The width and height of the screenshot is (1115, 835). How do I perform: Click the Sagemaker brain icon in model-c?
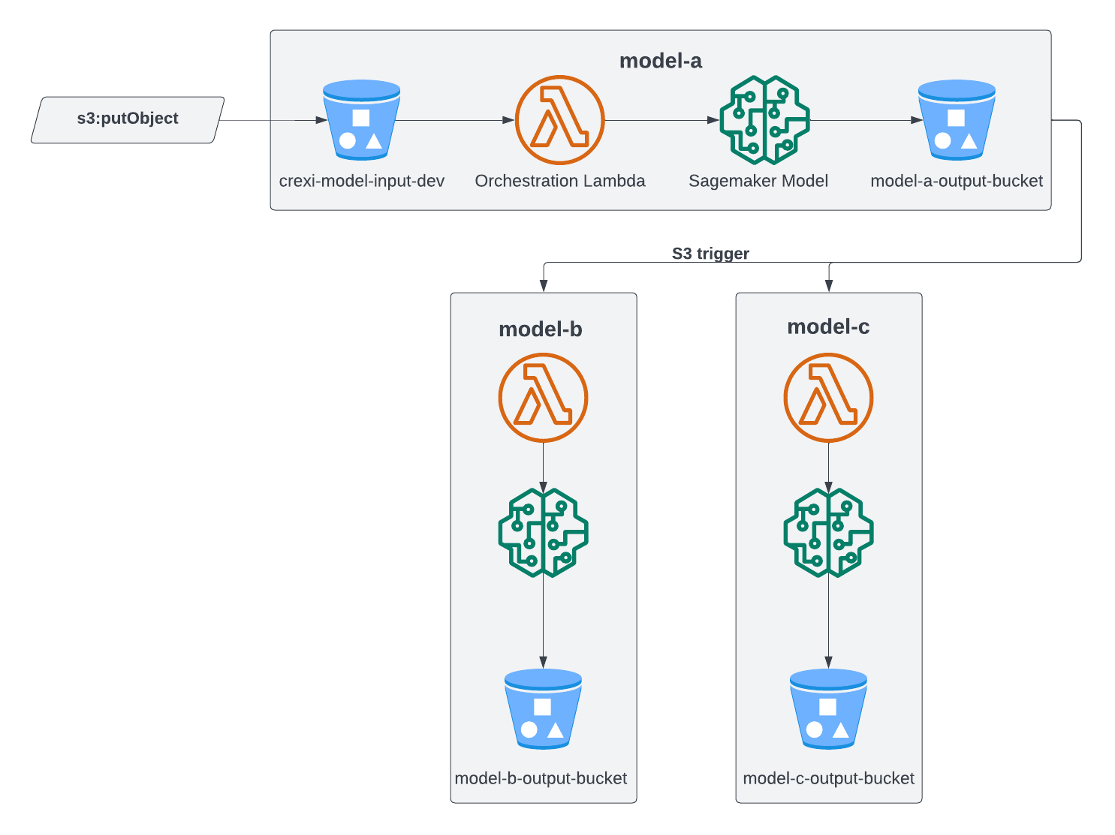[829, 535]
